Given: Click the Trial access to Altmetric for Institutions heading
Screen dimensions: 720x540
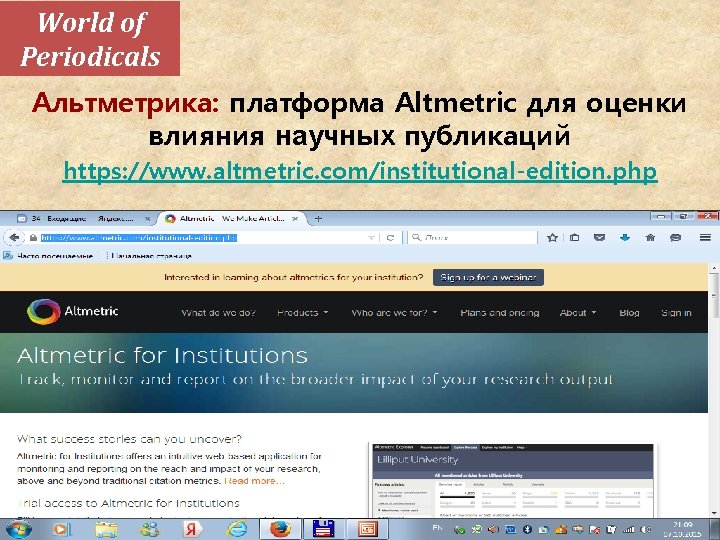Looking at the screenshot, I should pos(128,503).
